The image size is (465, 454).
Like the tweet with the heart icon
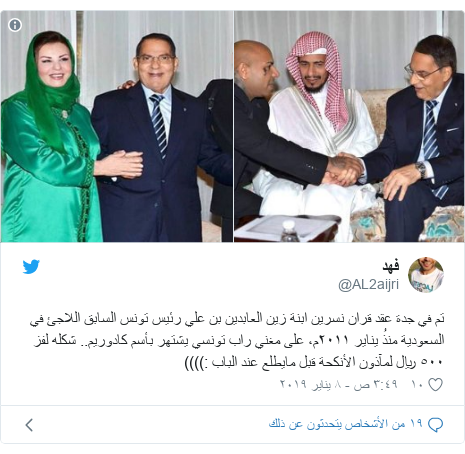tap(435, 385)
